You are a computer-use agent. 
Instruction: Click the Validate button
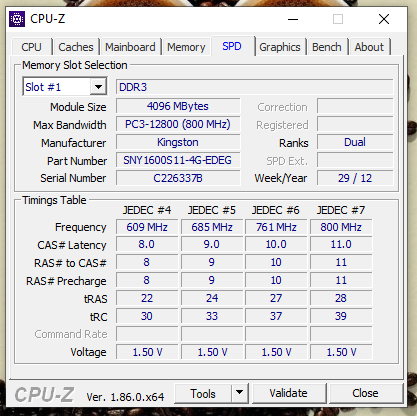pyautogui.click(x=289, y=393)
